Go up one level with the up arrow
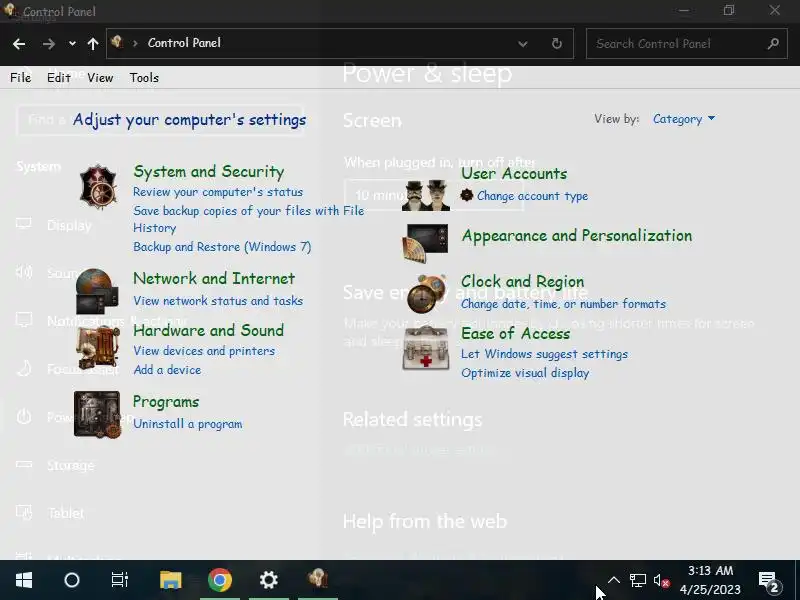Screen dimensions: 800x600 (x=92, y=44)
